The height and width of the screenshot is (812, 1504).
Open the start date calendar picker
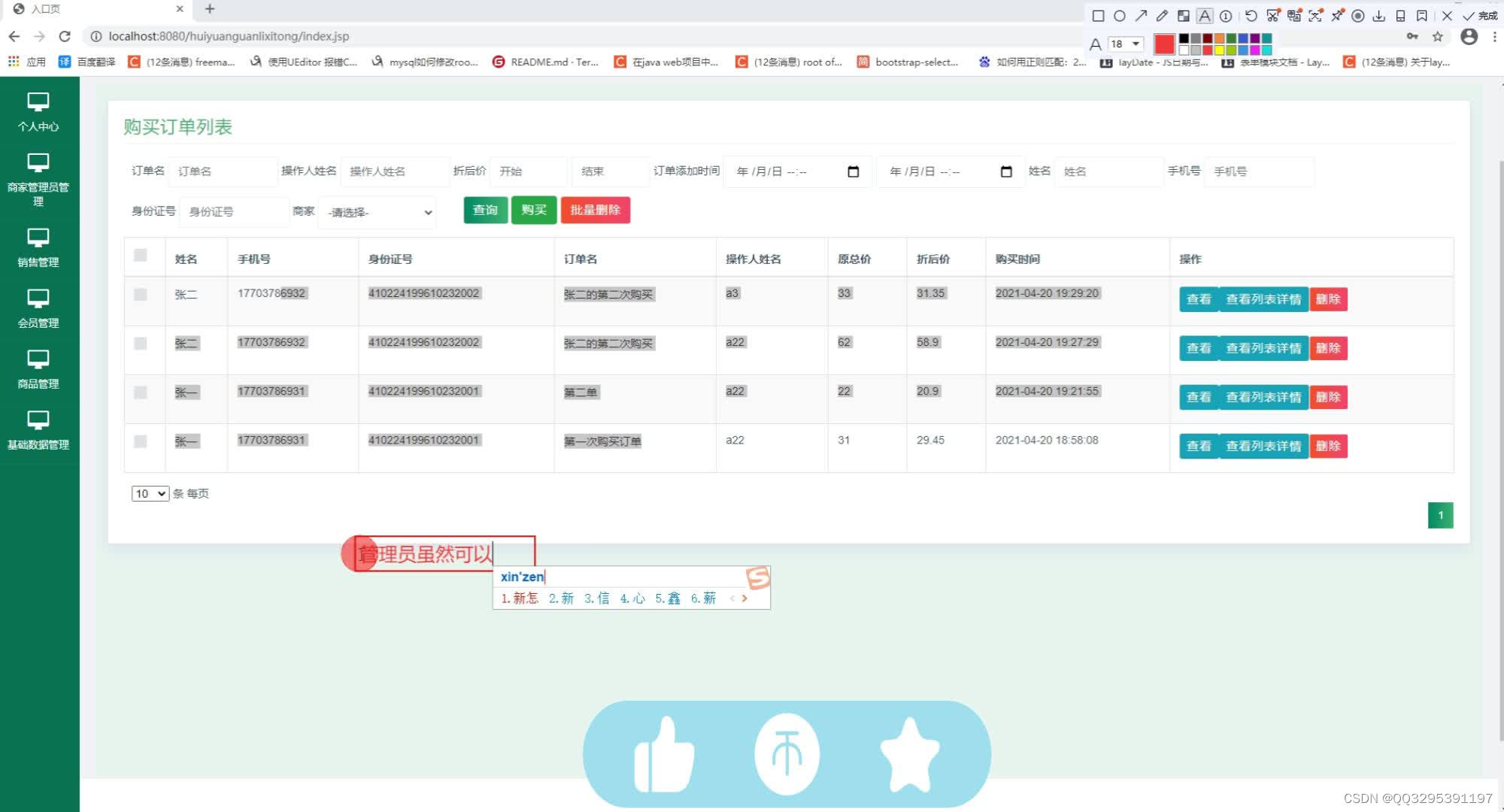click(853, 171)
